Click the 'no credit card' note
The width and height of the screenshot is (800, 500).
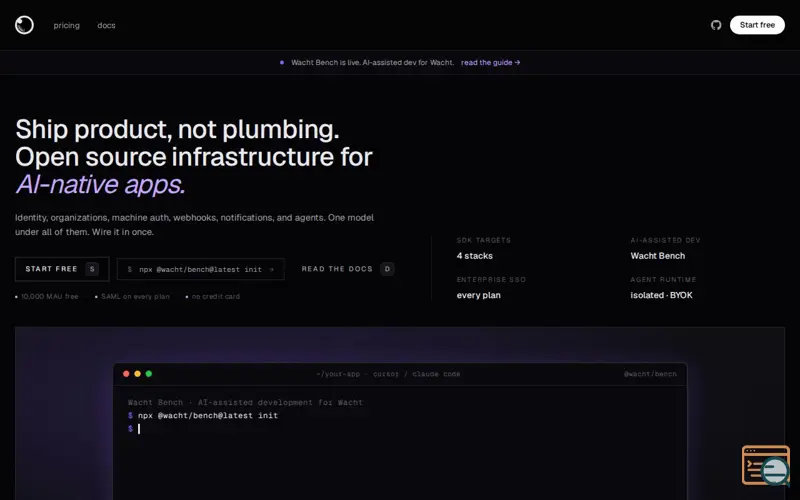(x=215, y=296)
